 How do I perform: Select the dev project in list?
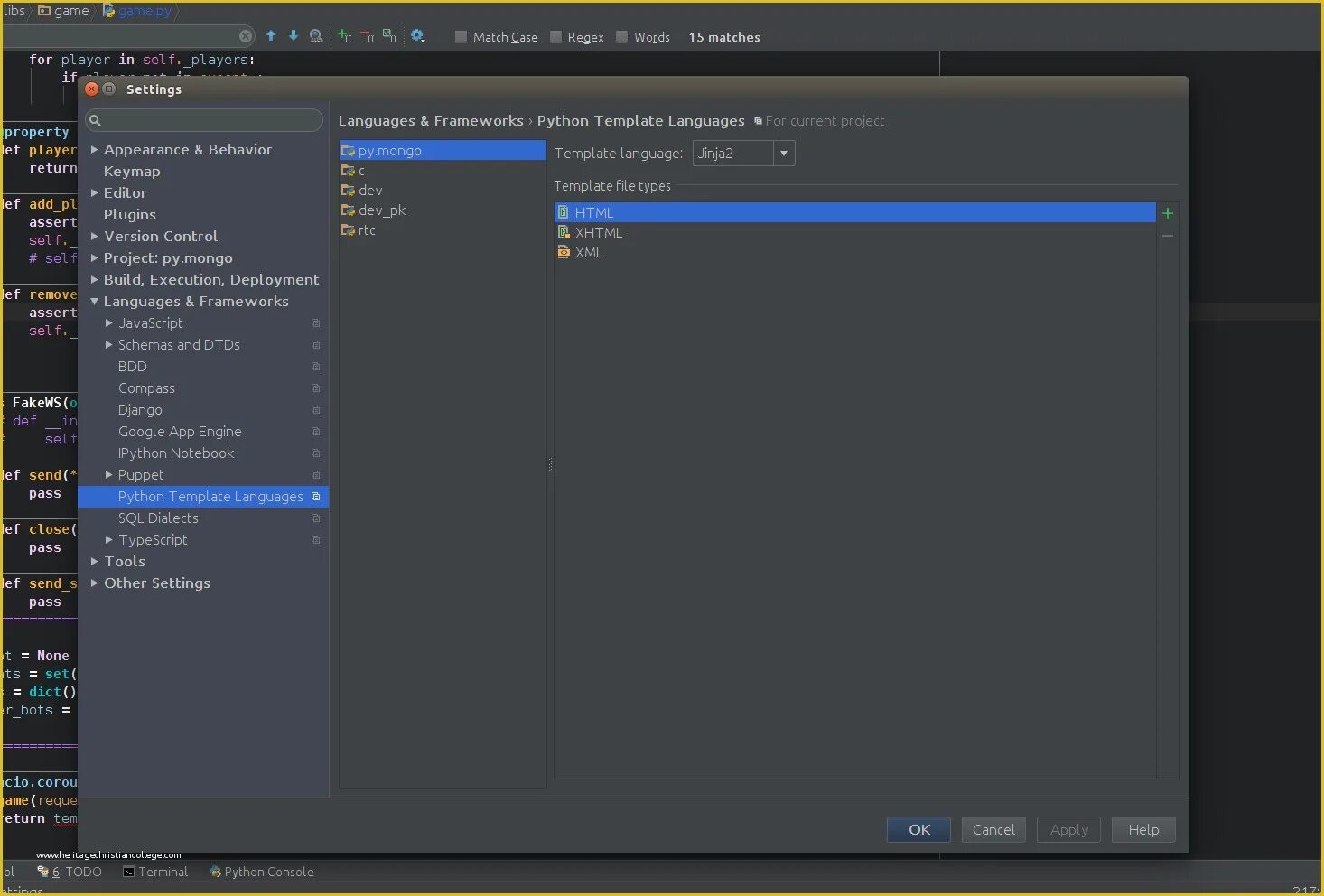pyautogui.click(x=443, y=191)
